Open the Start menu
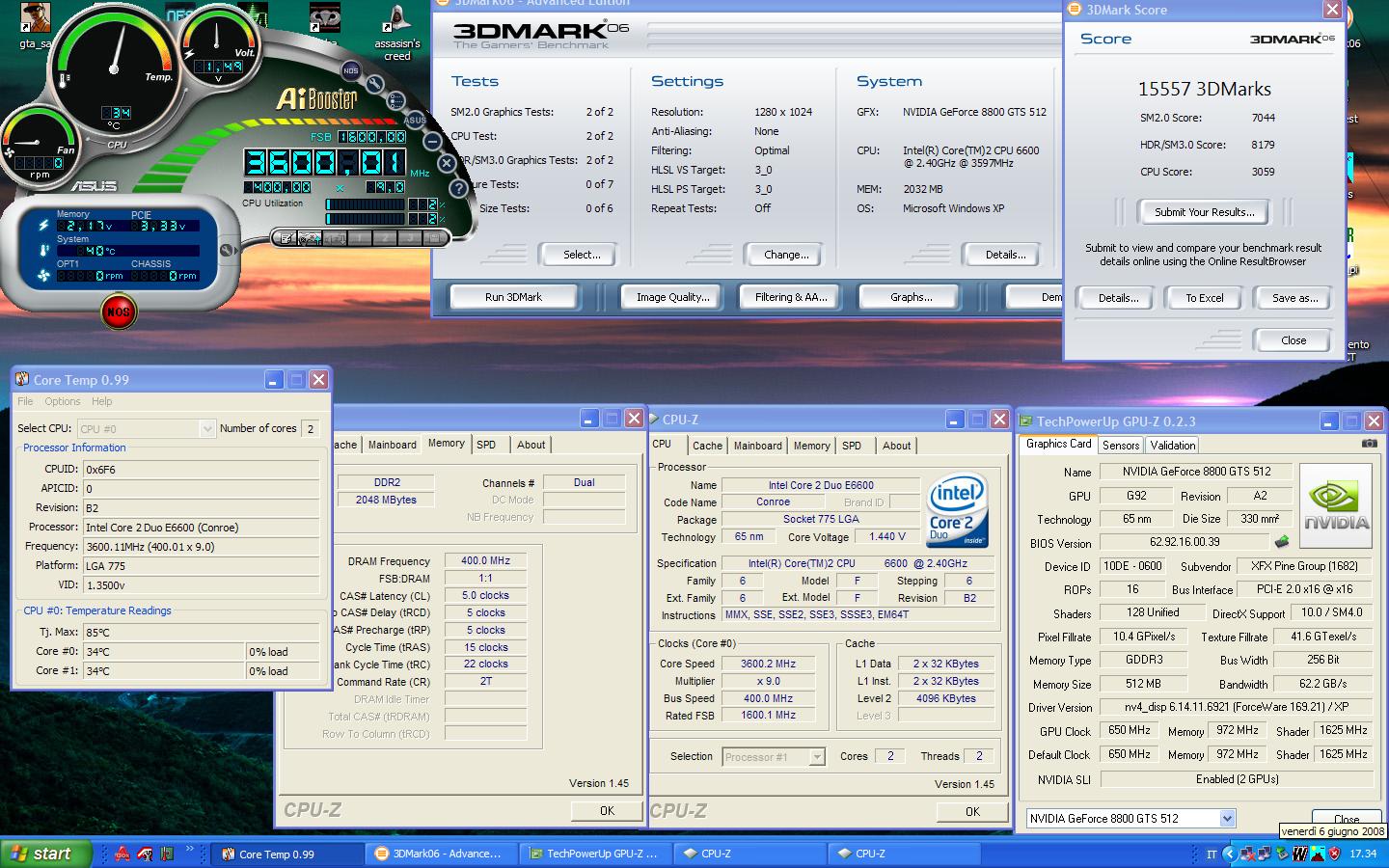The width and height of the screenshot is (1389, 868). coord(46,854)
